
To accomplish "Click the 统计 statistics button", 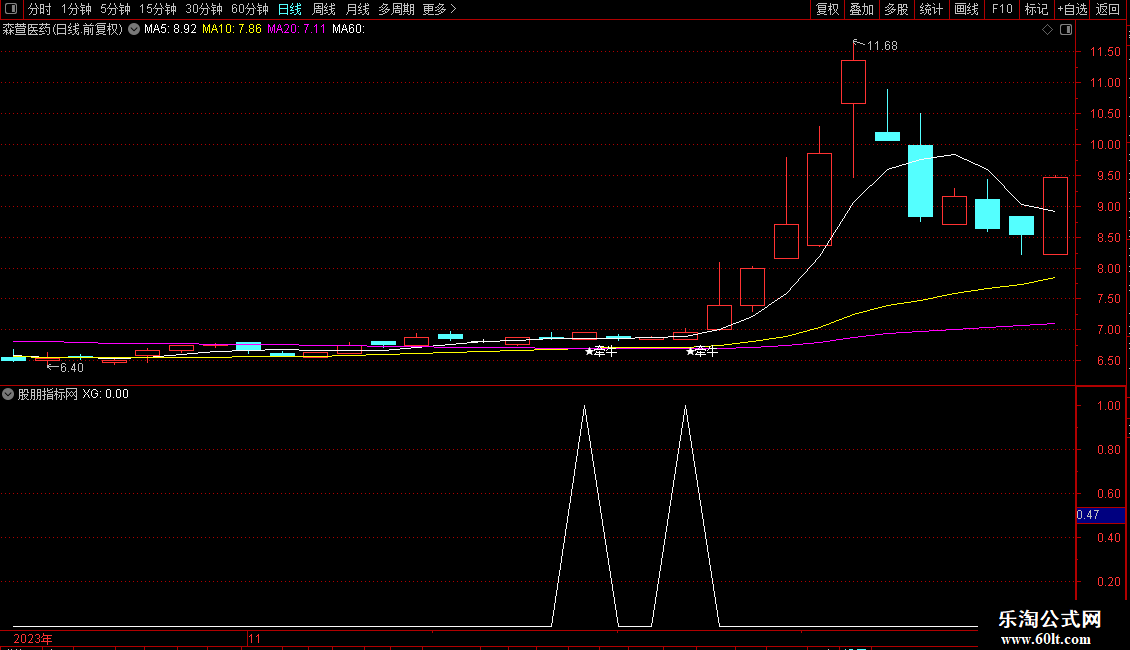I will [930, 9].
